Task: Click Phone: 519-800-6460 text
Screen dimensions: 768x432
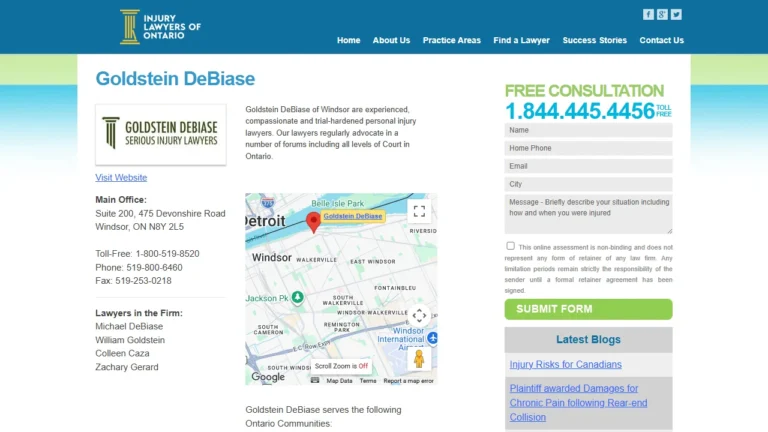Action: [x=139, y=267]
